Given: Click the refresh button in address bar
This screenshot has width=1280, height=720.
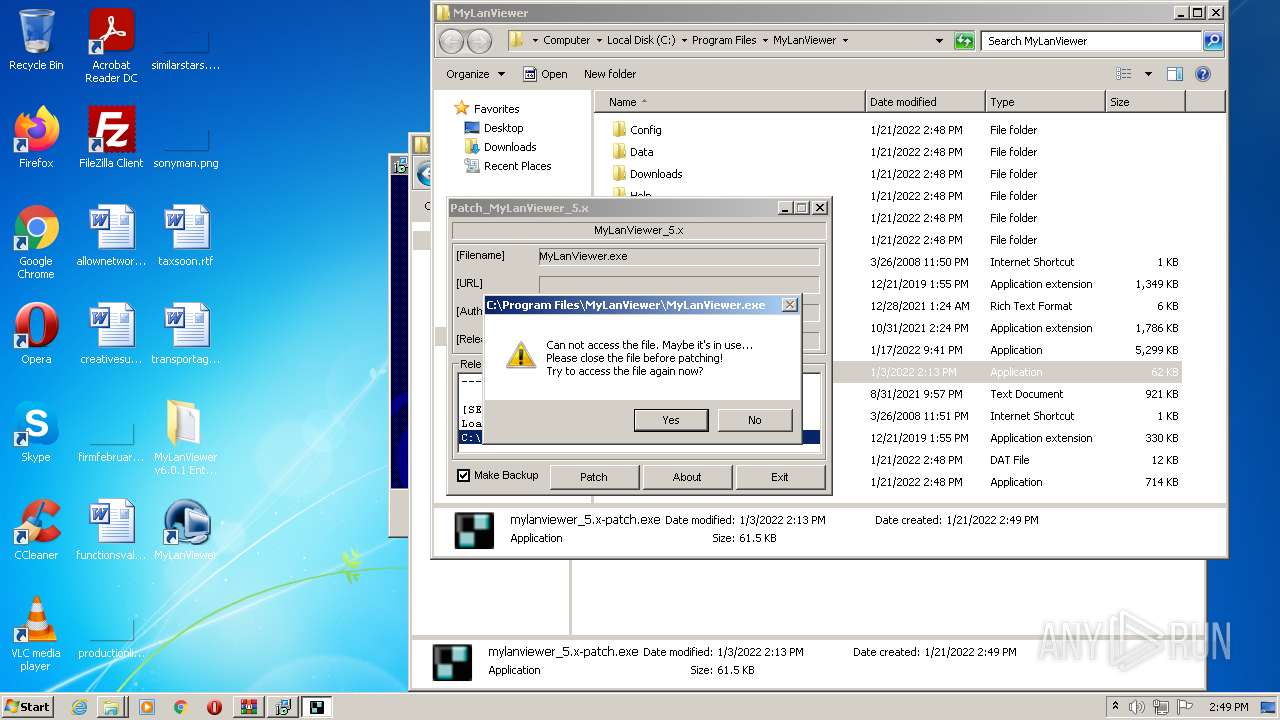Looking at the screenshot, I should point(964,41).
